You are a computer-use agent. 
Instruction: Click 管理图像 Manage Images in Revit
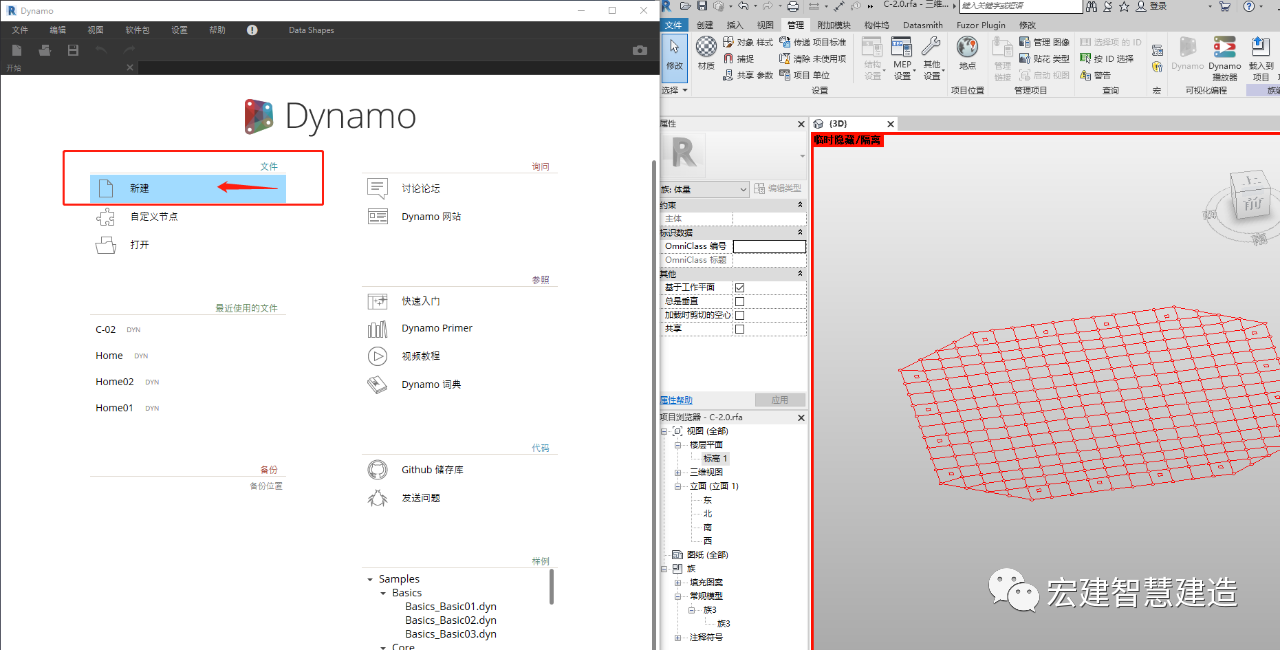pos(1045,42)
